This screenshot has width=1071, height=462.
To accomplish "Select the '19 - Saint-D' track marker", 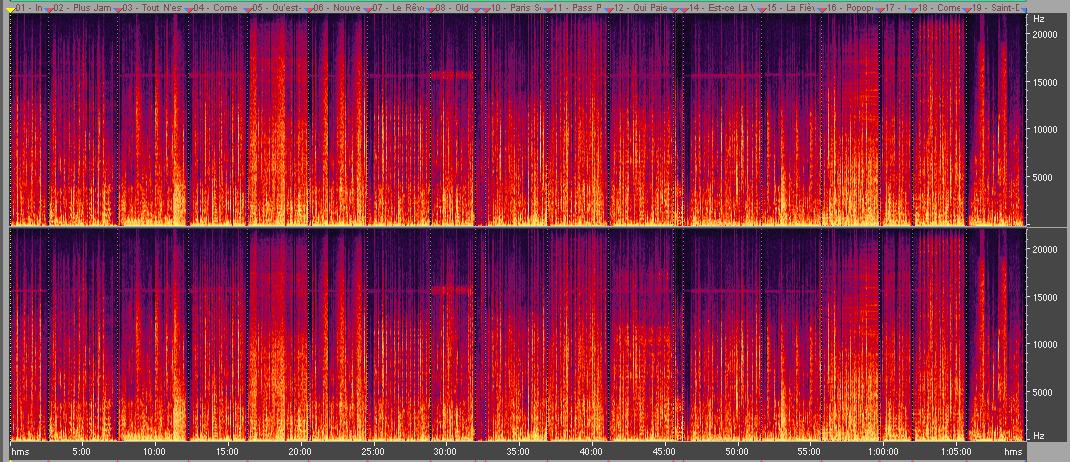I will (x=995, y=8).
